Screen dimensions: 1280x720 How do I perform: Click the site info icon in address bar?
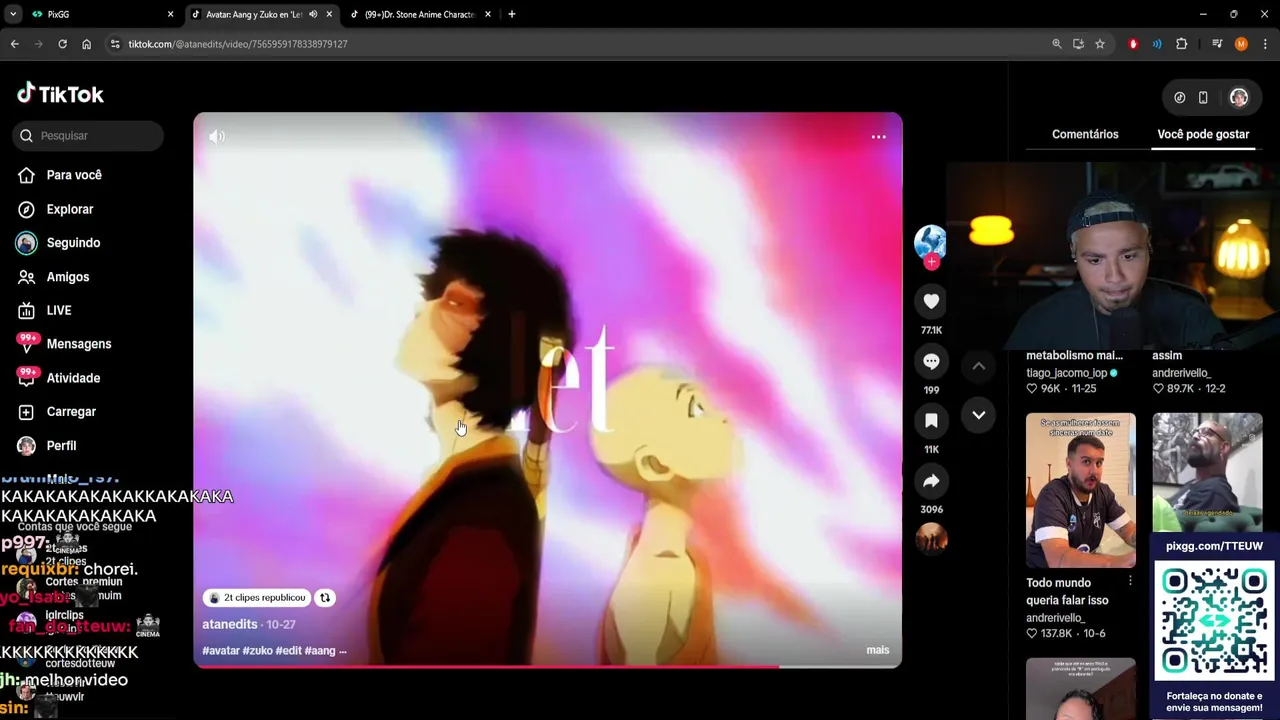point(115,44)
